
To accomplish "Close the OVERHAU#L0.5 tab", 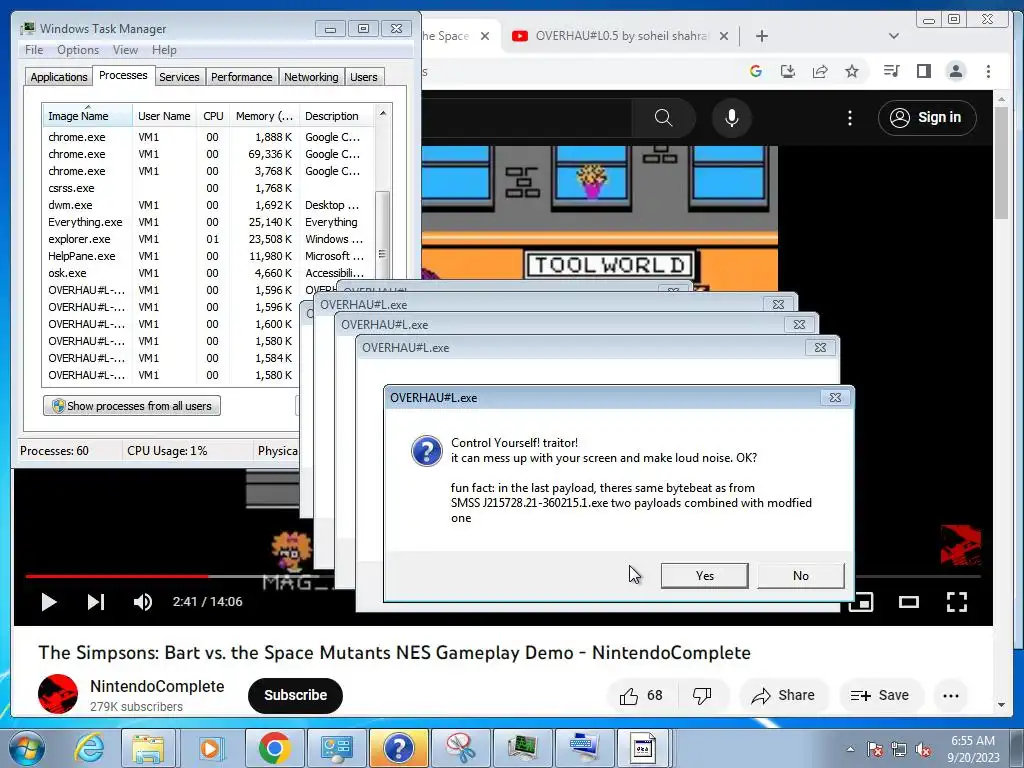I will tap(724, 36).
